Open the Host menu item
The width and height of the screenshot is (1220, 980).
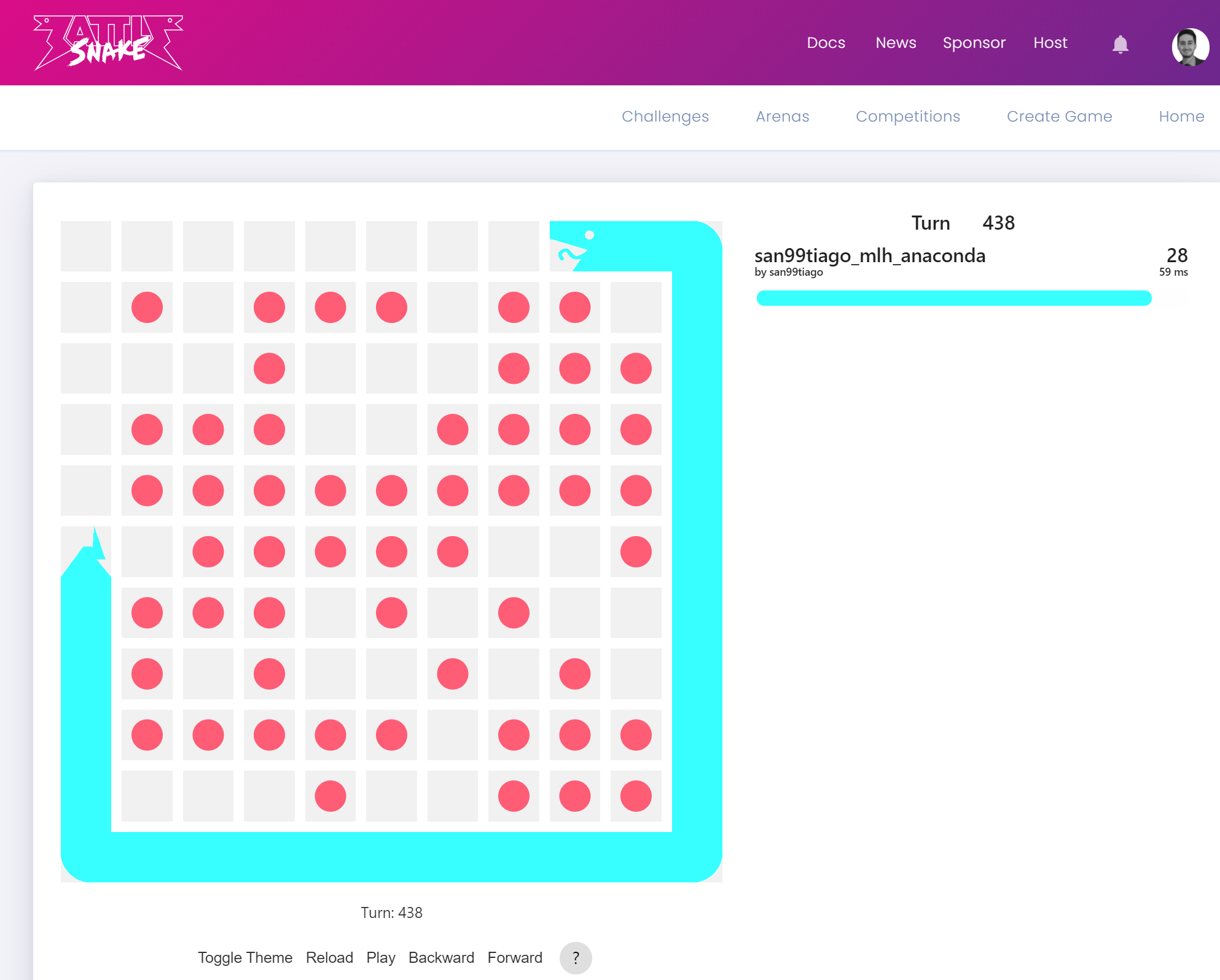tap(1050, 43)
